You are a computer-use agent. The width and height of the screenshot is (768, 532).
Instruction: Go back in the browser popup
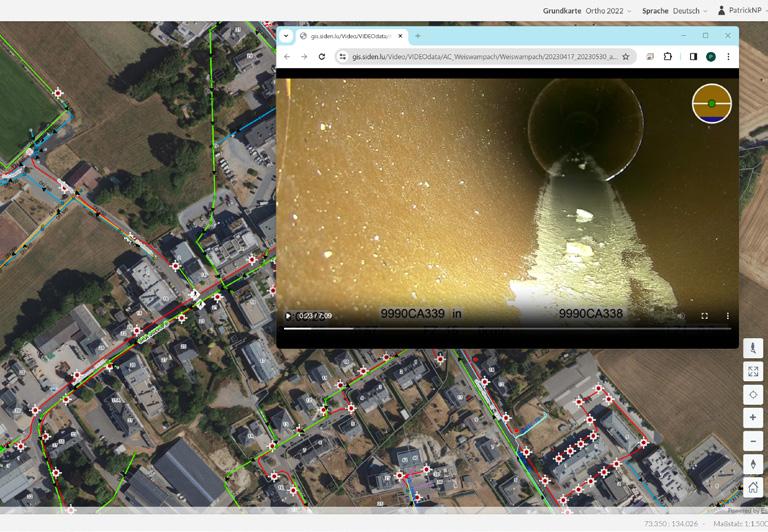tap(287, 57)
